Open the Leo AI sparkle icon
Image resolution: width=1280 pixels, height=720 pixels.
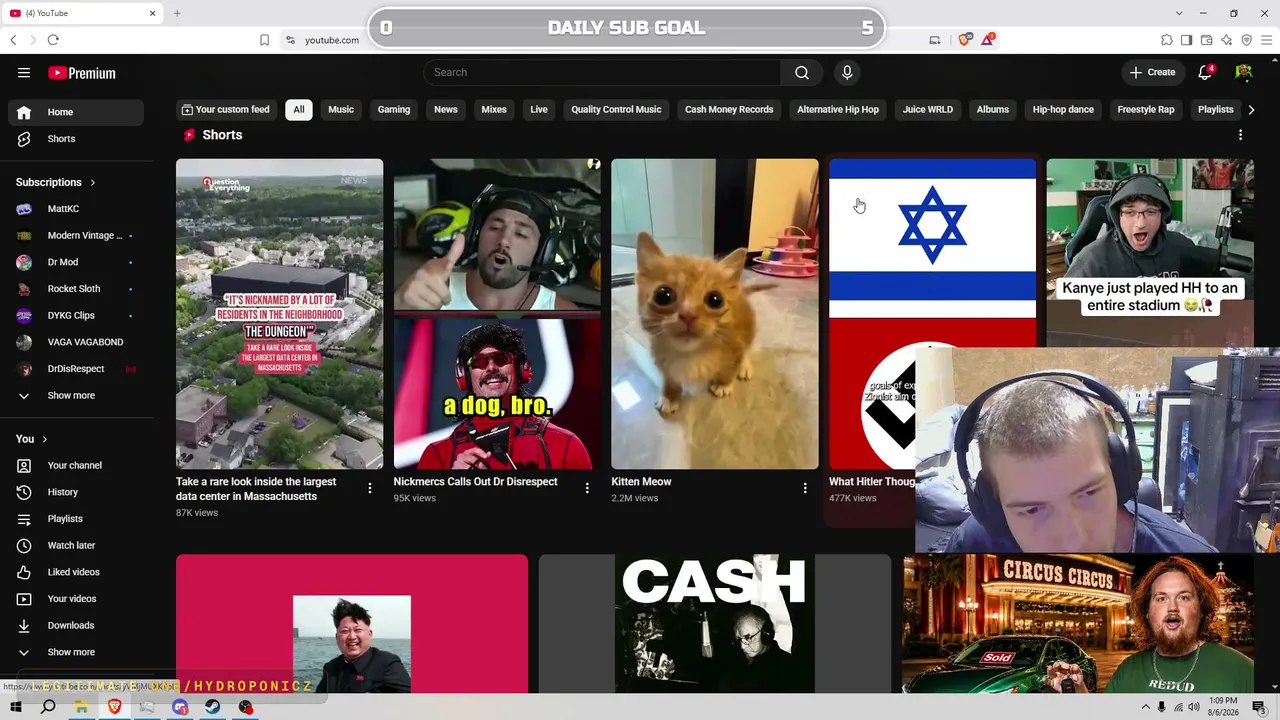[1227, 40]
